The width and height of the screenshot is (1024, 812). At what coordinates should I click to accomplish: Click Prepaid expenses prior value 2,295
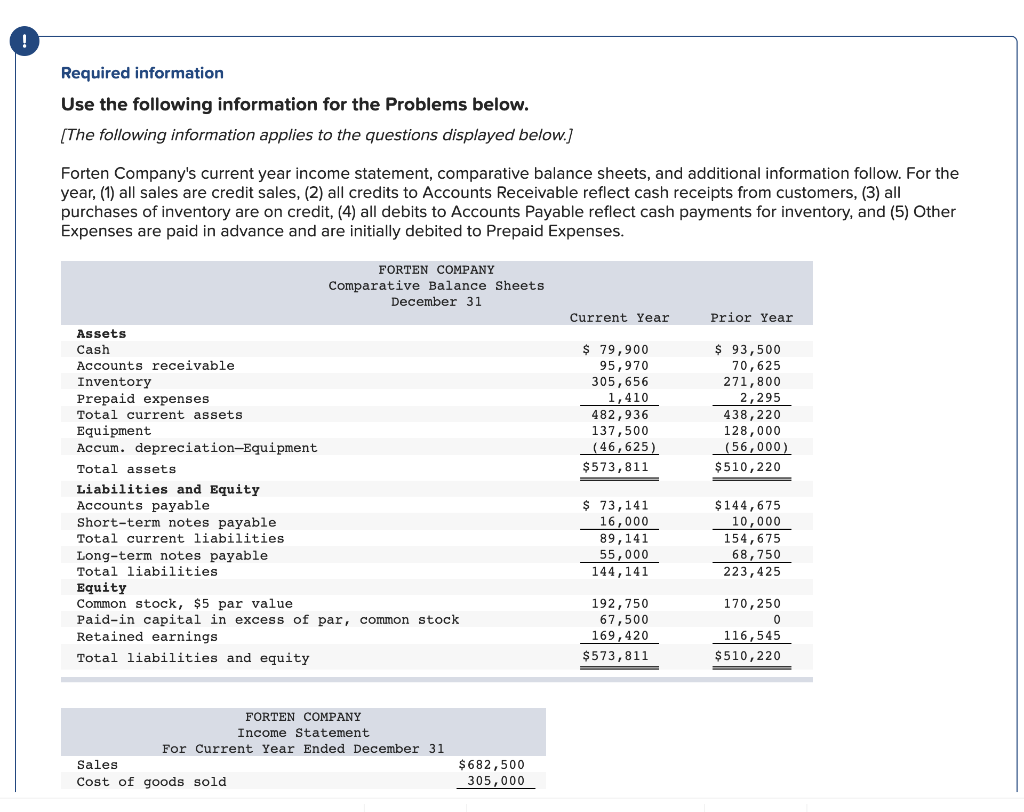tap(760, 398)
